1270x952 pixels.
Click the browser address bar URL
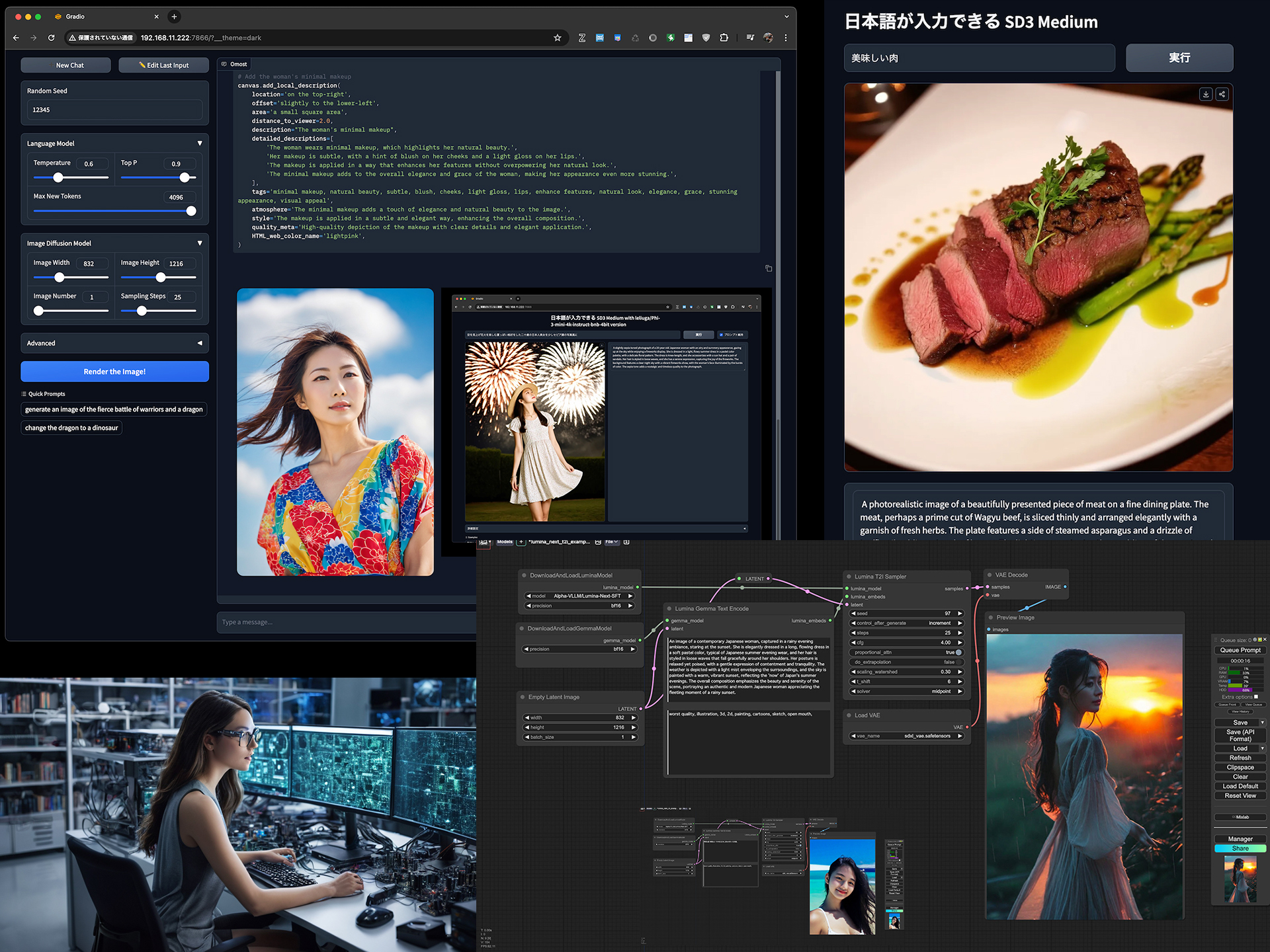click(200, 38)
